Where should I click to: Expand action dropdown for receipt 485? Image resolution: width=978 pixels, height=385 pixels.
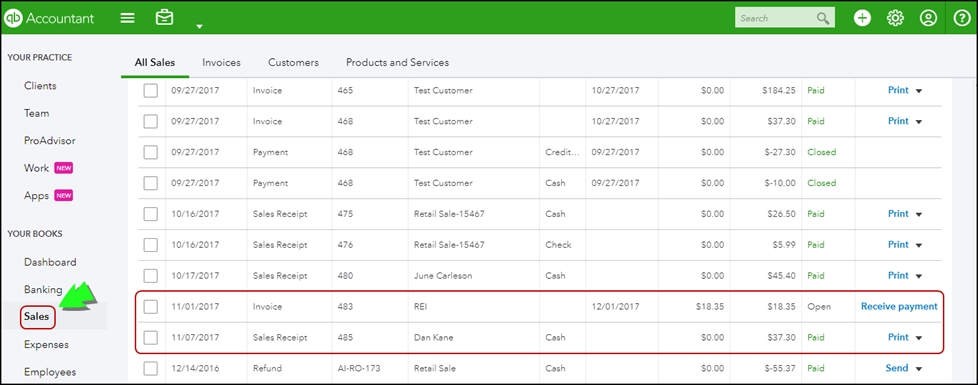click(919, 338)
